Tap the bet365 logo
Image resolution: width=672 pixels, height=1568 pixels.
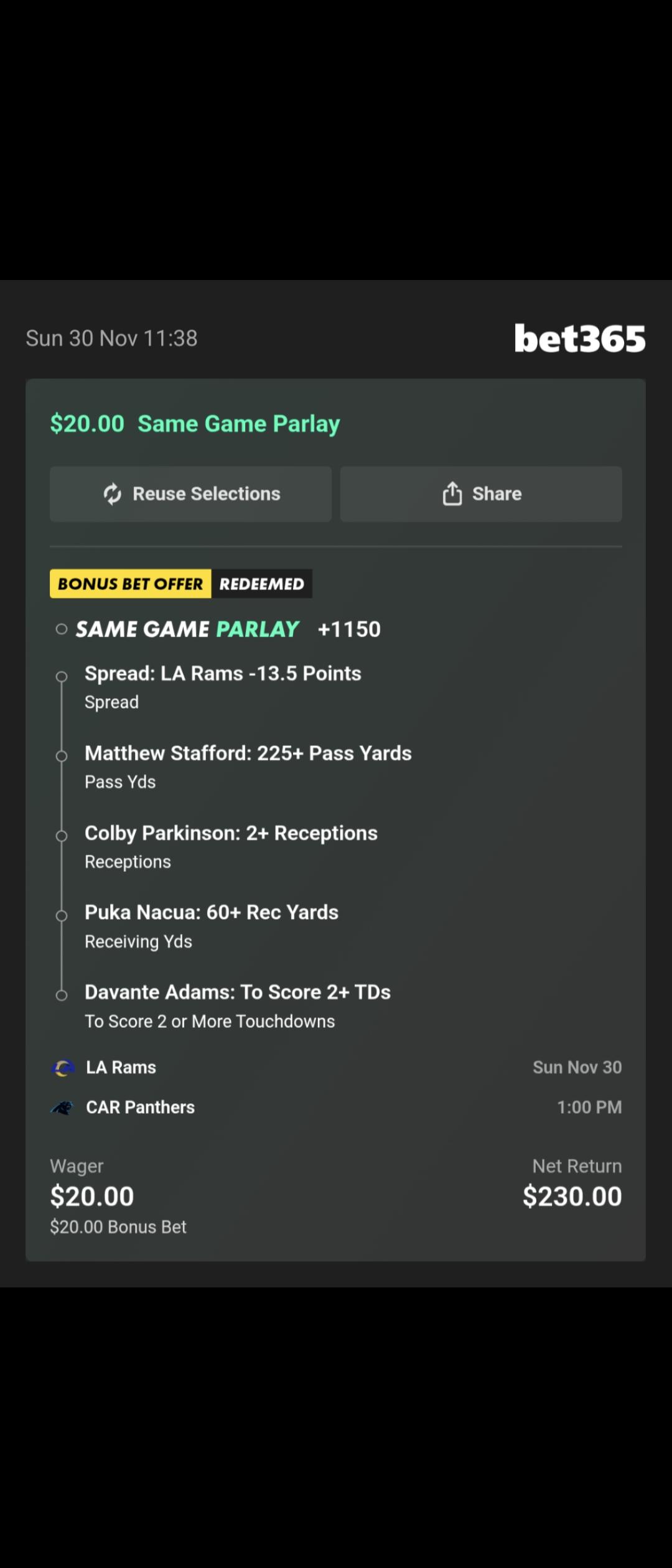point(580,338)
